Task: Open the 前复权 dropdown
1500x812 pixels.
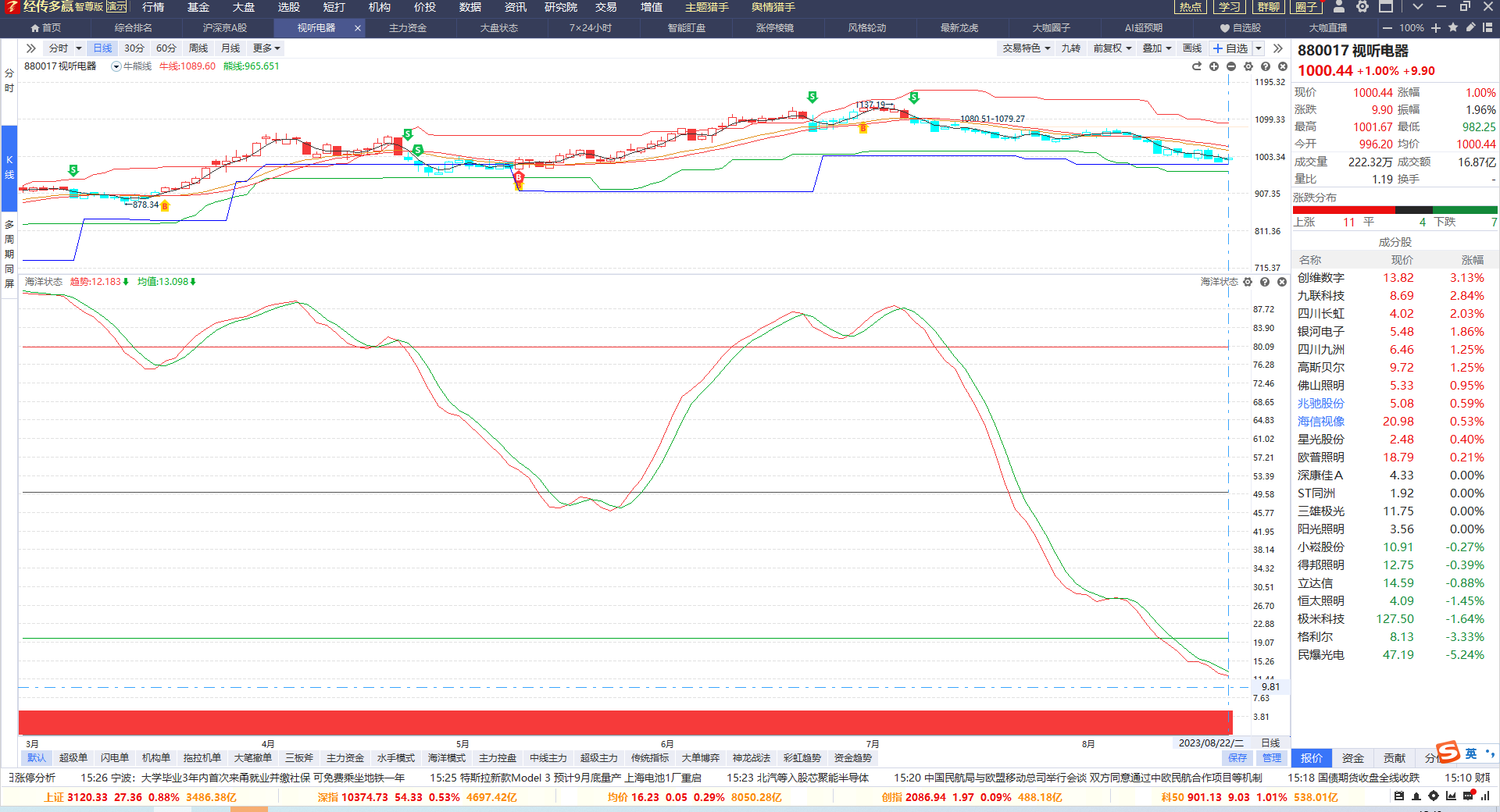Action: tap(1112, 48)
